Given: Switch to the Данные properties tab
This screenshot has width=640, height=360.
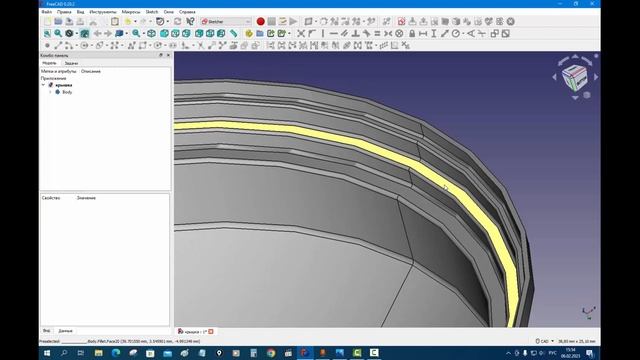Looking at the screenshot, I should point(65,331).
